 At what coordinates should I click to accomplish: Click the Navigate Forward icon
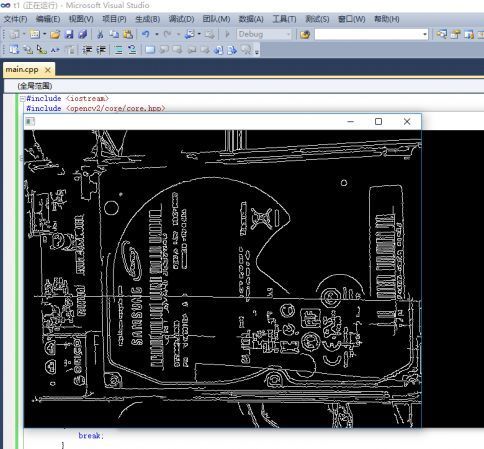pos(209,34)
